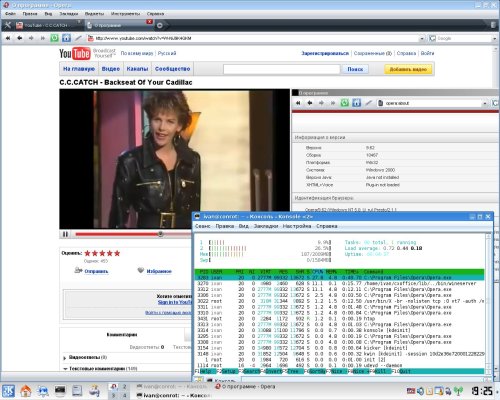The image size is (500, 400).
Task: Open the Opera panels wrench icon
Action: 8,25
